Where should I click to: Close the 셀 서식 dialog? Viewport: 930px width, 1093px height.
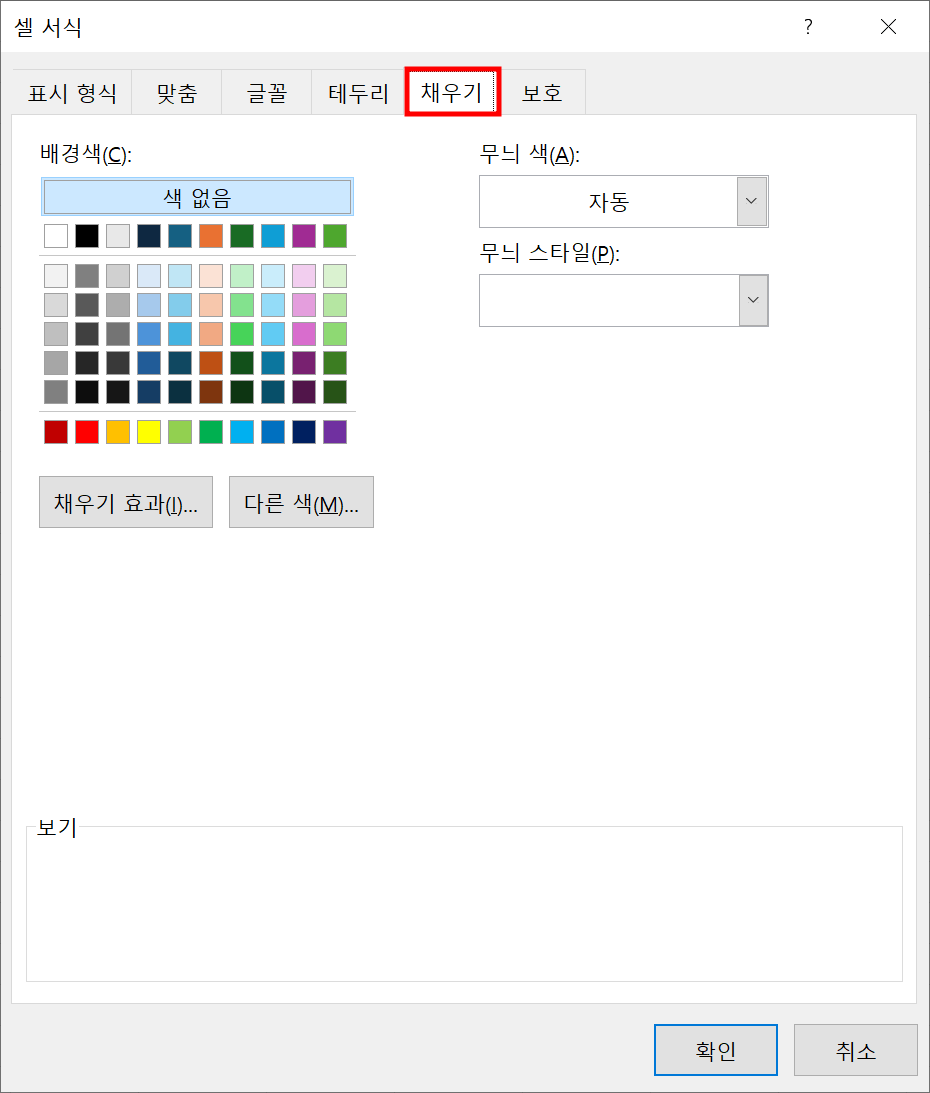pos(888,26)
